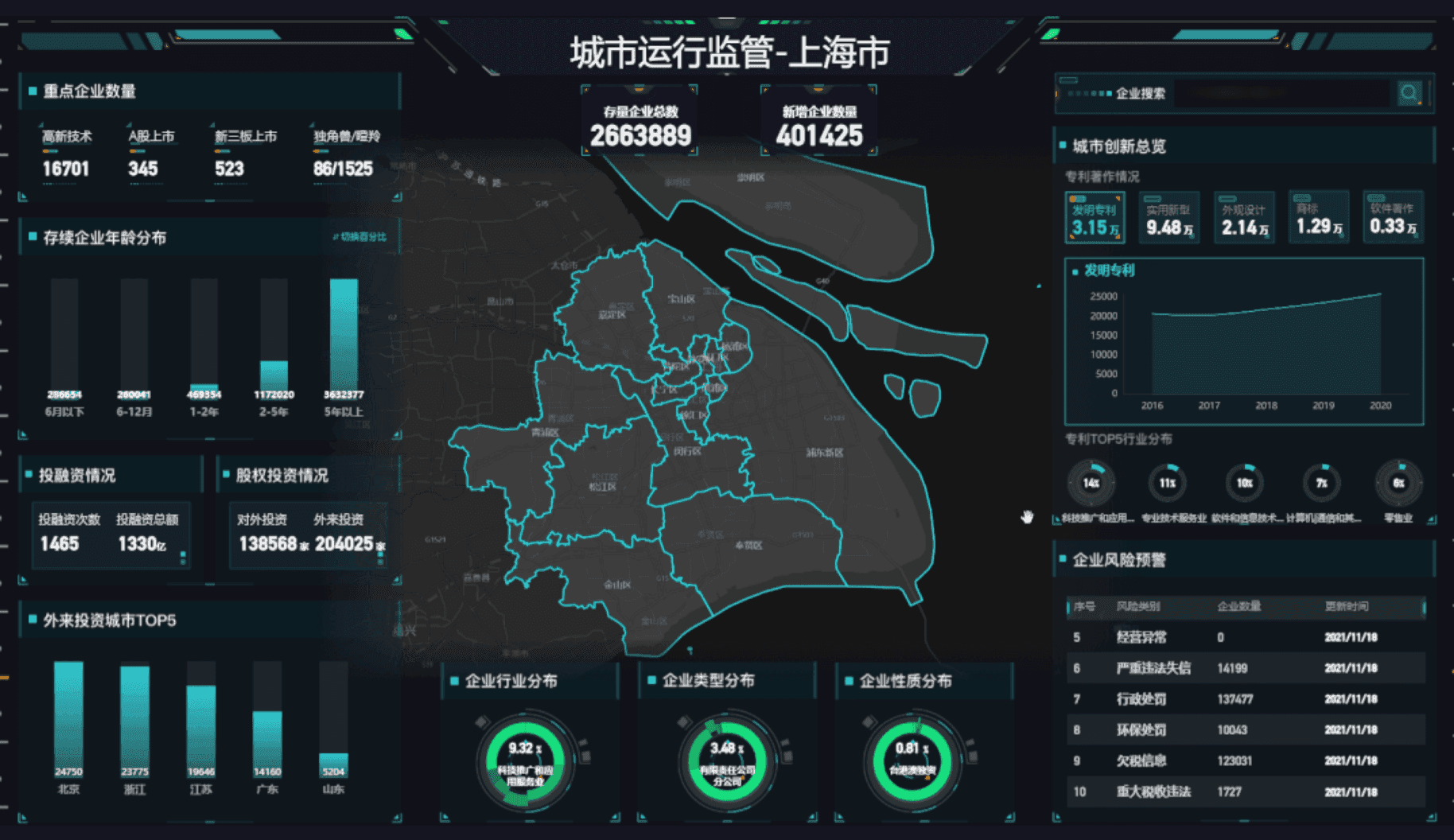This screenshot has width=1454, height=840.
Task: Click the 7% 计算机通信 donut gauge
Action: (x=1321, y=483)
